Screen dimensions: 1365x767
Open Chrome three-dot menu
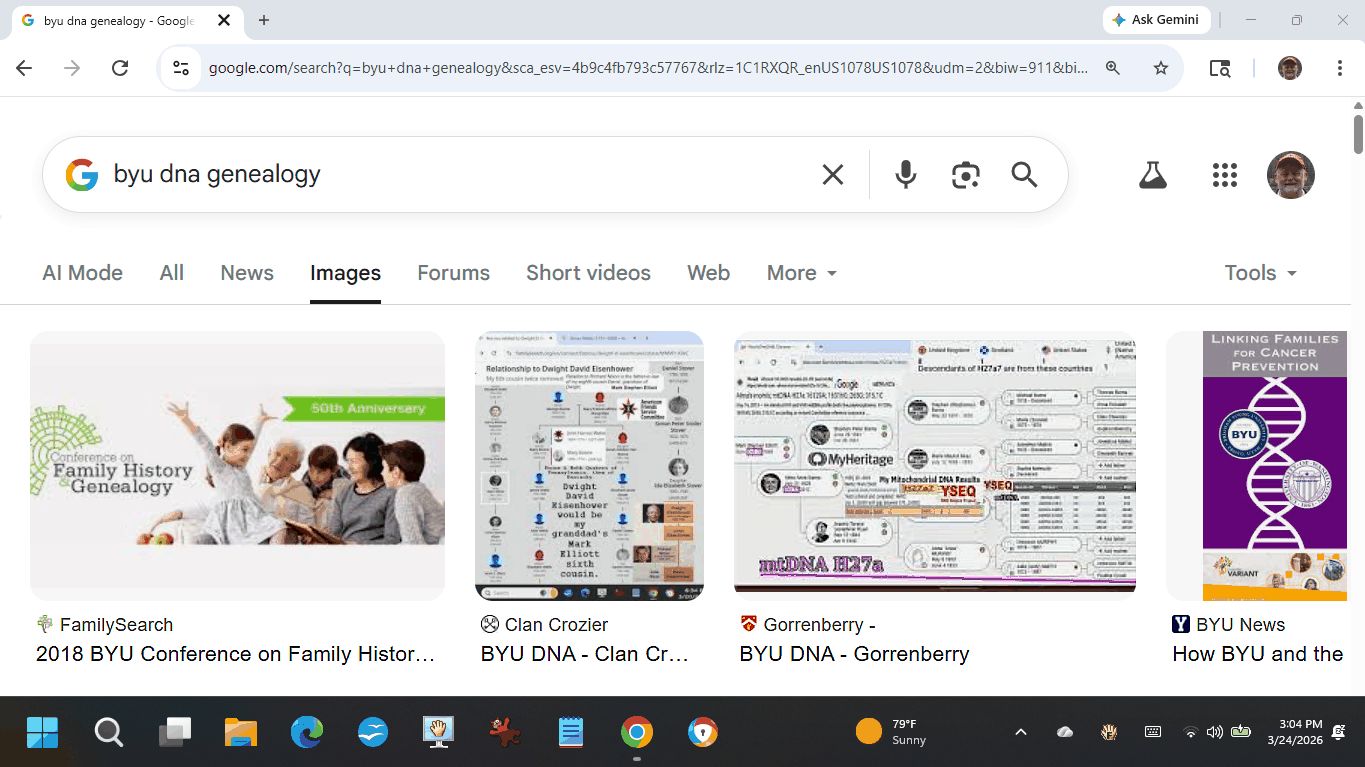click(x=1339, y=68)
